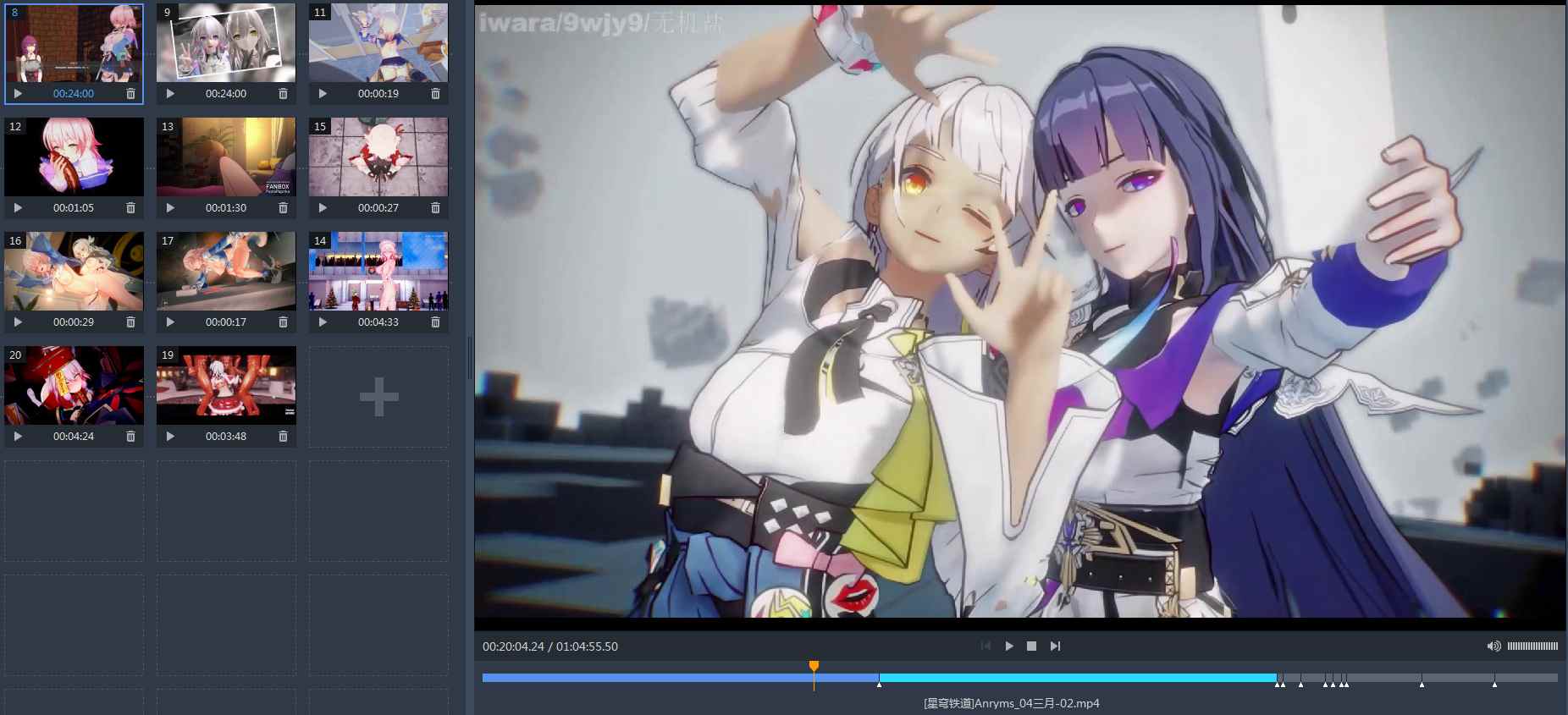Screen dimensions: 1568x715
Task: Click clip 17's duration 00:00:17
Action: [x=226, y=322]
